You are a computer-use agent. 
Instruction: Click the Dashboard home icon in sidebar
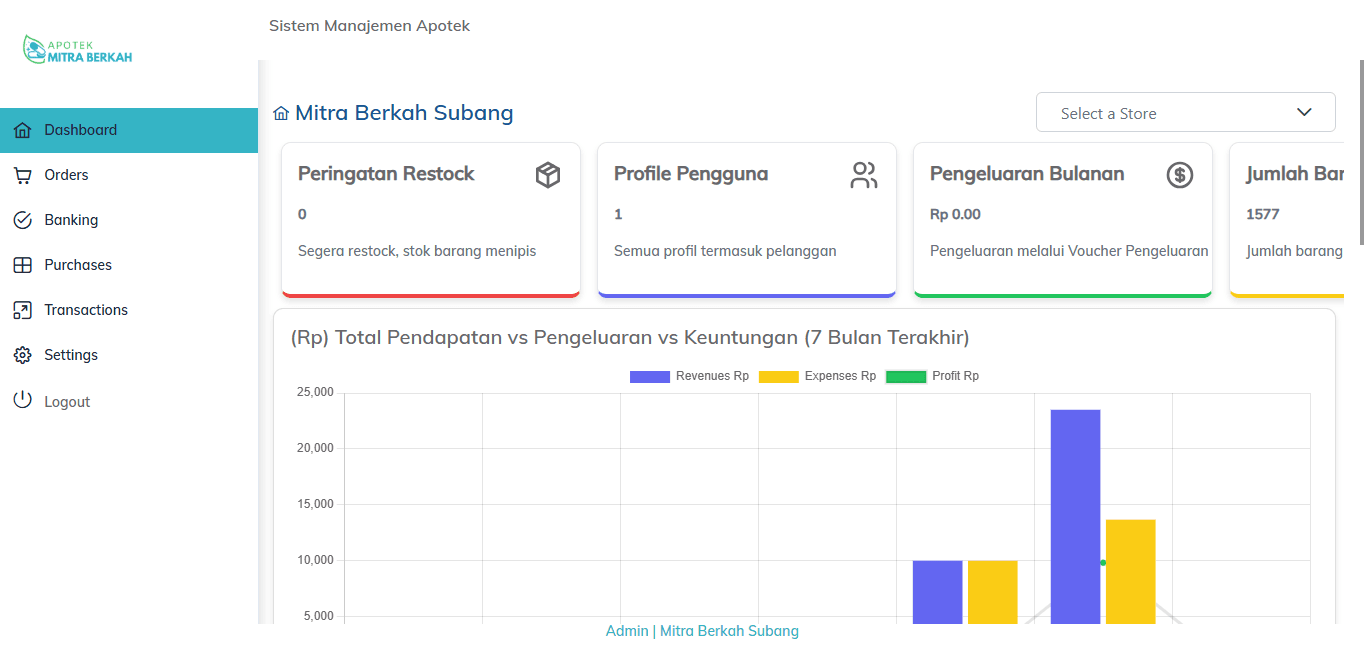22,130
